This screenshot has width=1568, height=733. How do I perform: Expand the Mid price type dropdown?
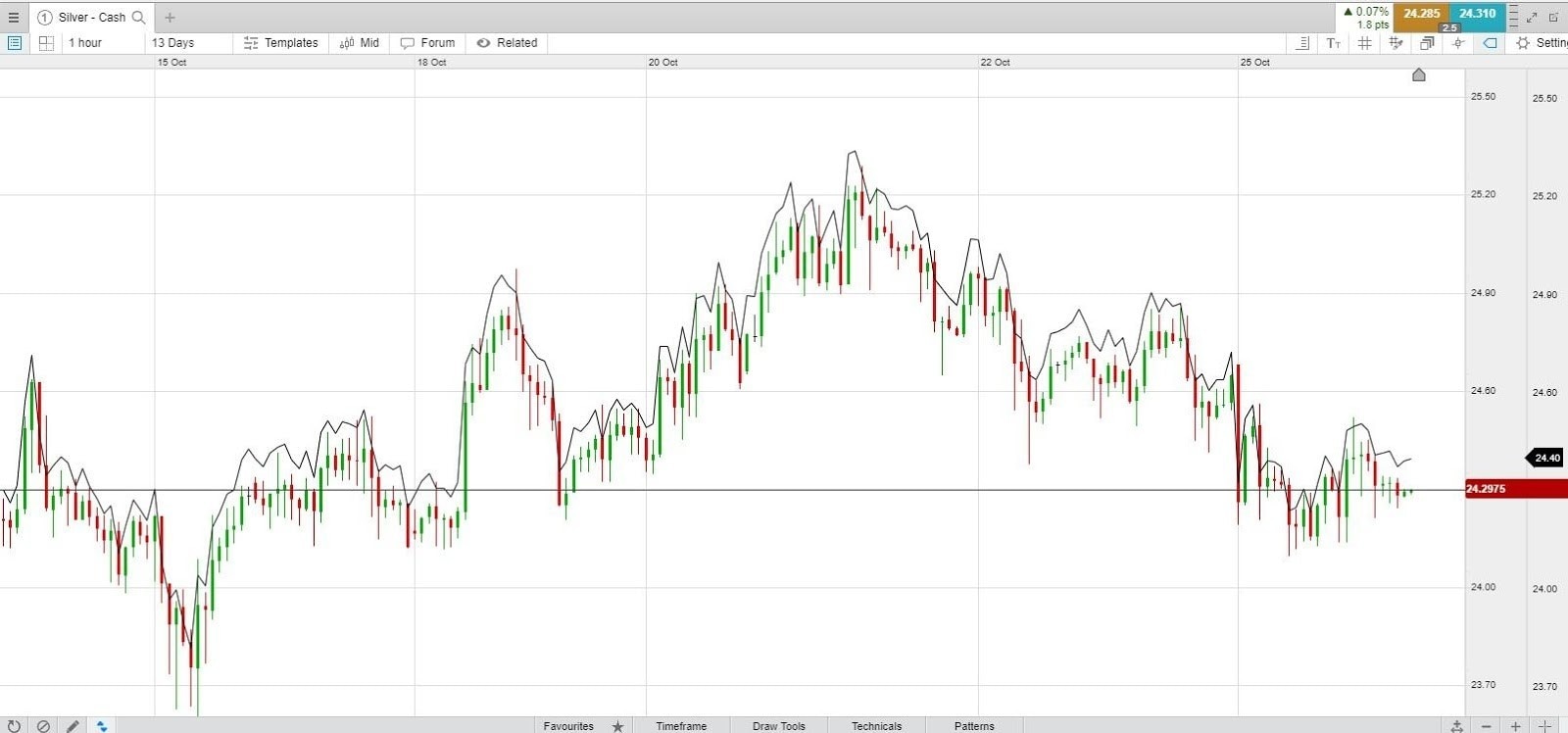[360, 42]
